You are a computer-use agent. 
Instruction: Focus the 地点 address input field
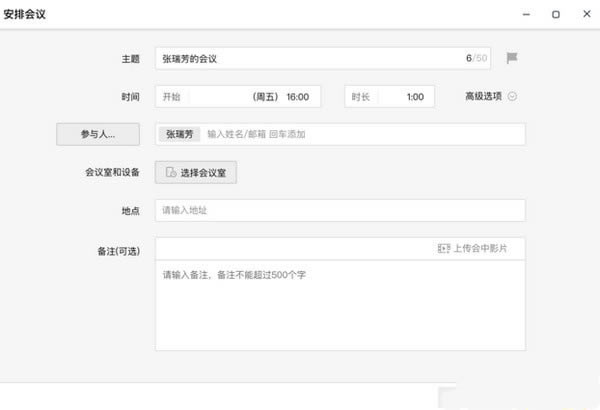340,210
